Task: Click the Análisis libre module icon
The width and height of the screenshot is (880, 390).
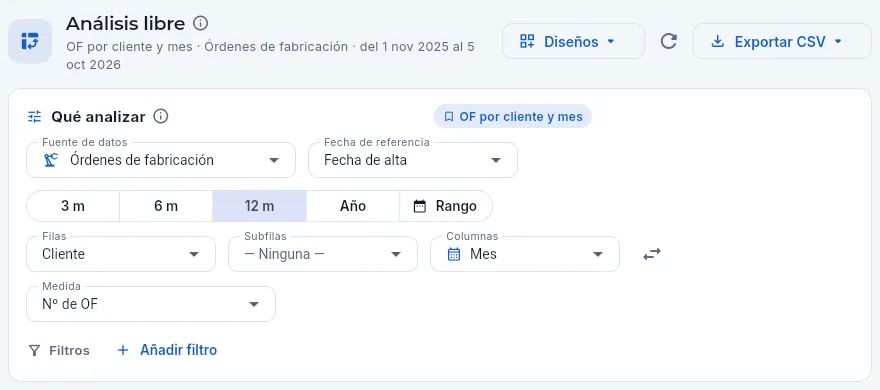Action: [x=30, y=41]
